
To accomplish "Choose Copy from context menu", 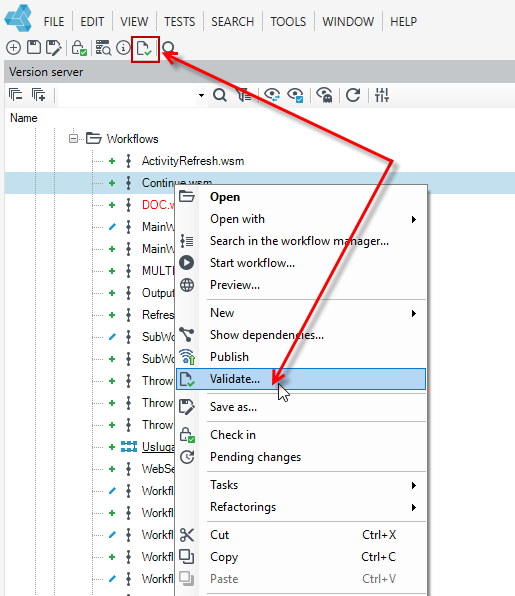I will click(x=301, y=557).
